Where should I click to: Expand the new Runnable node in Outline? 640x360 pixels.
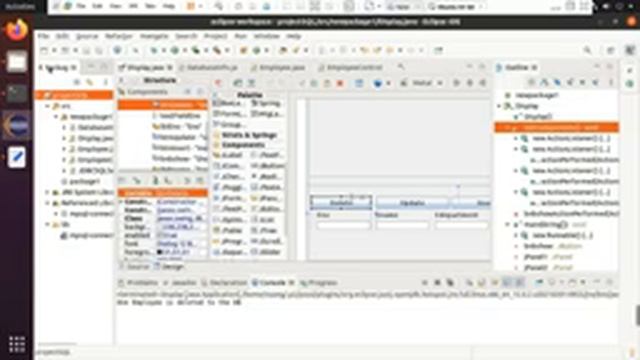click(516, 236)
